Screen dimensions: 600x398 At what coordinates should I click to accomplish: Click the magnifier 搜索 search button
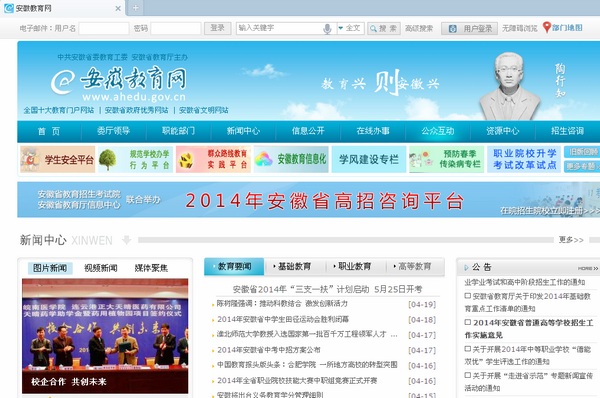click(x=384, y=28)
